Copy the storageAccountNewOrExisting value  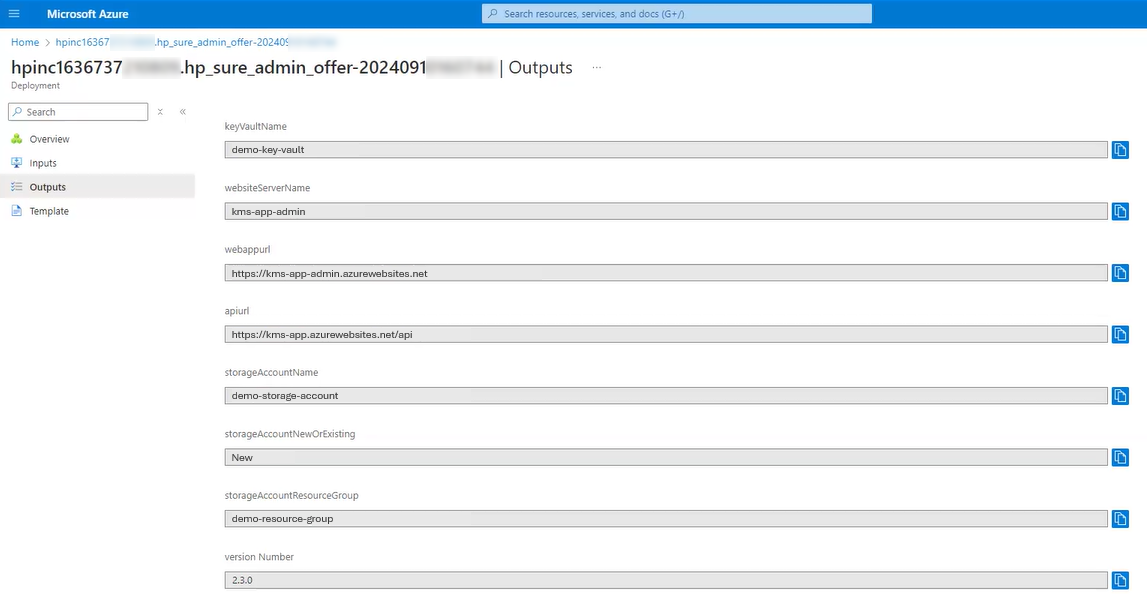pyautogui.click(x=1119, y=457)
